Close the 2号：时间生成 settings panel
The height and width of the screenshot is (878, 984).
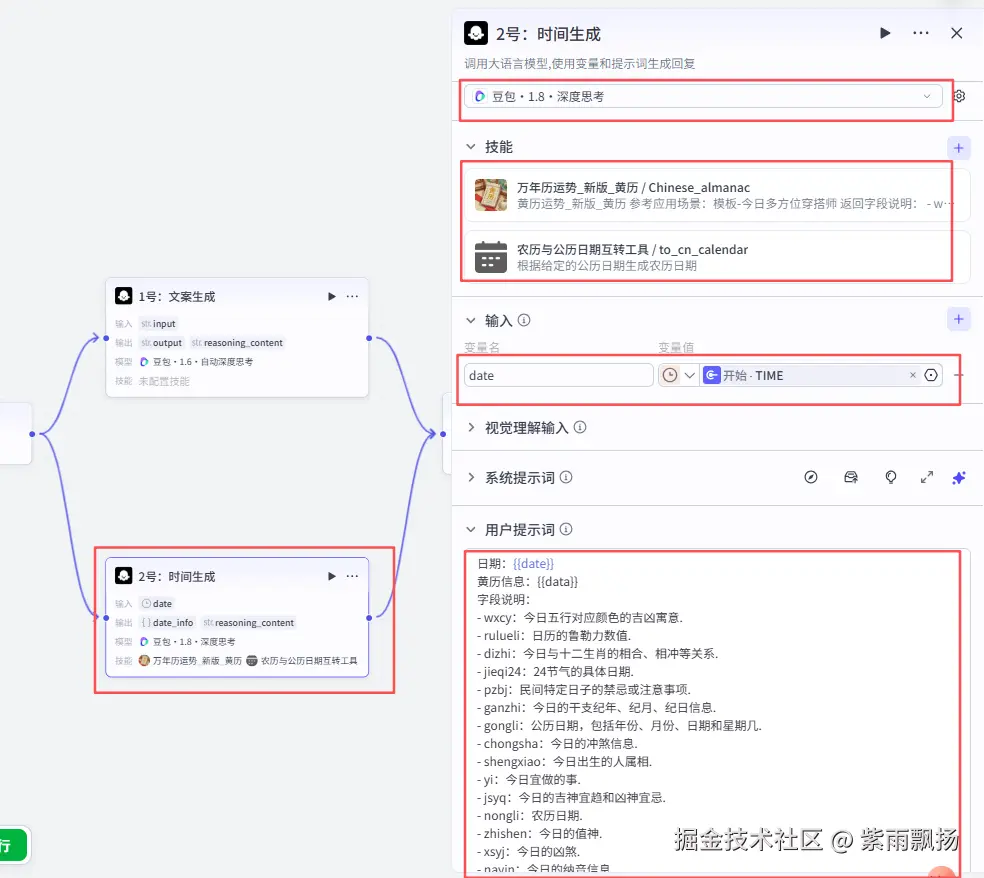[x=956, y=33]
